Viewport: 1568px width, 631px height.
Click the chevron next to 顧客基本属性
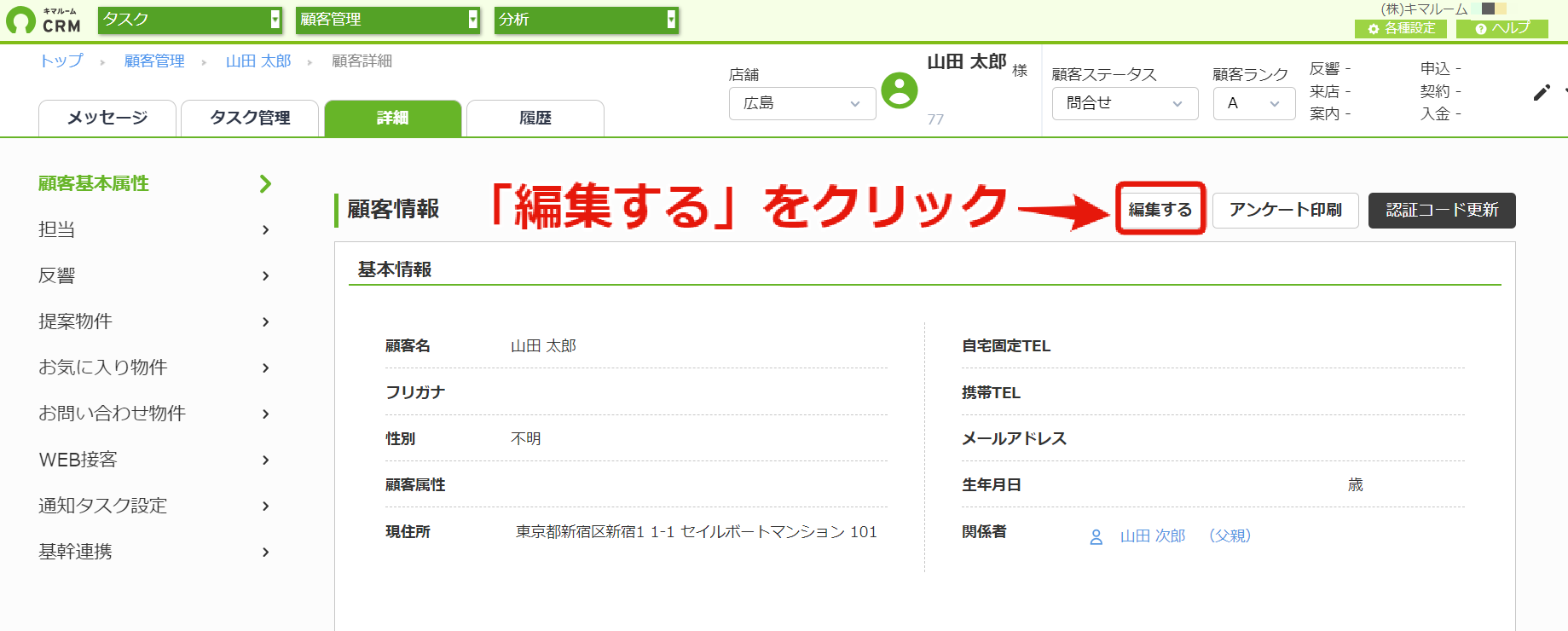(266, 183)
